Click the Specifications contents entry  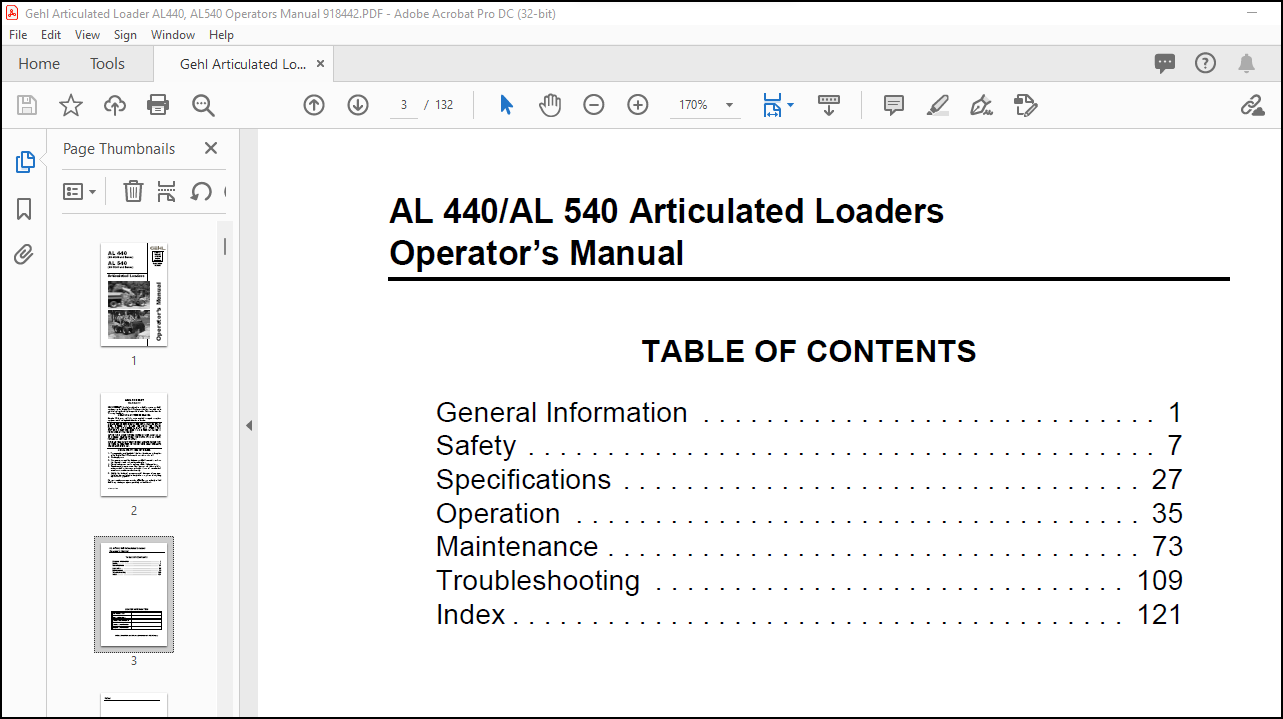[x=809, y=480]
